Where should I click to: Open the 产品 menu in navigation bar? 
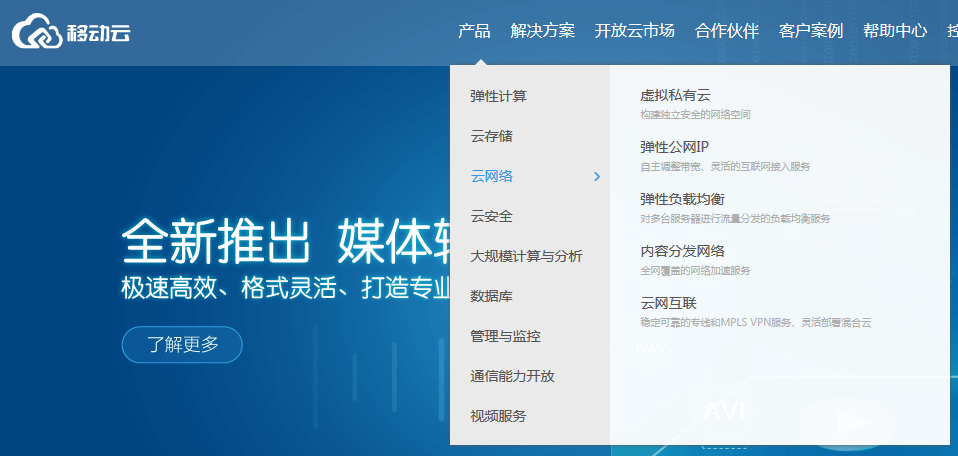(474, 31)
